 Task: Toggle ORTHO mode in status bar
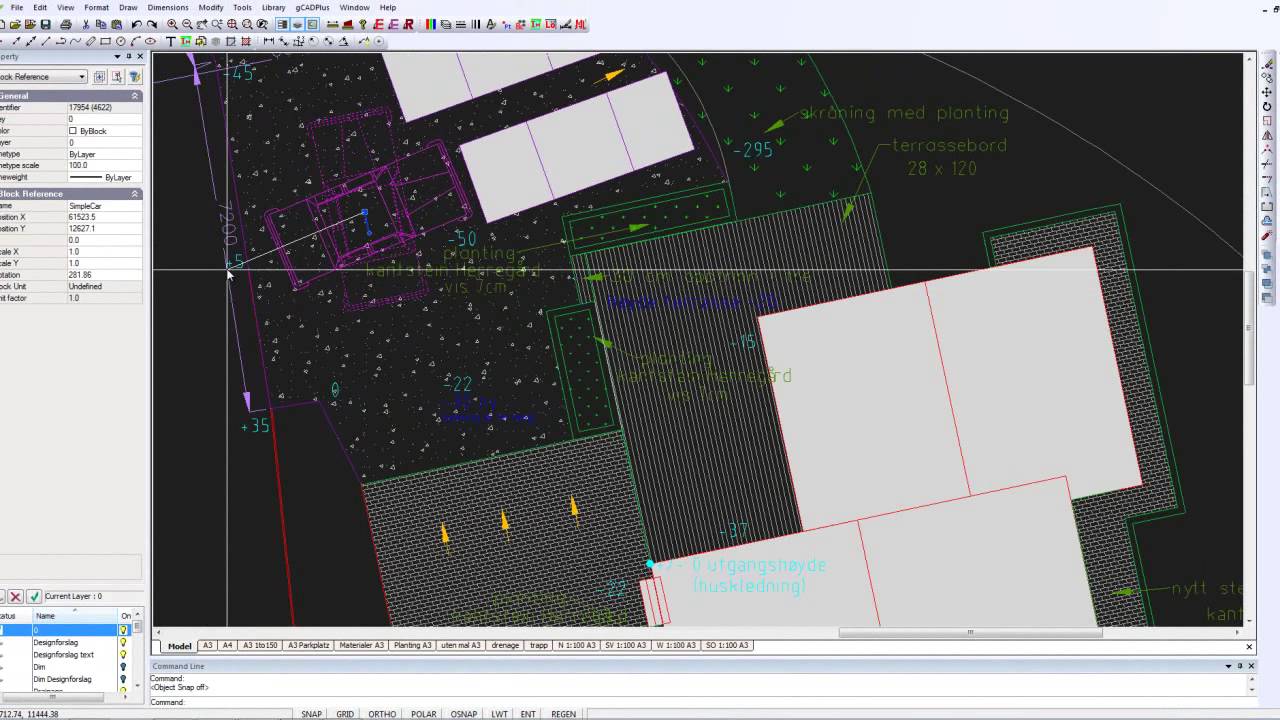point(382,714)
